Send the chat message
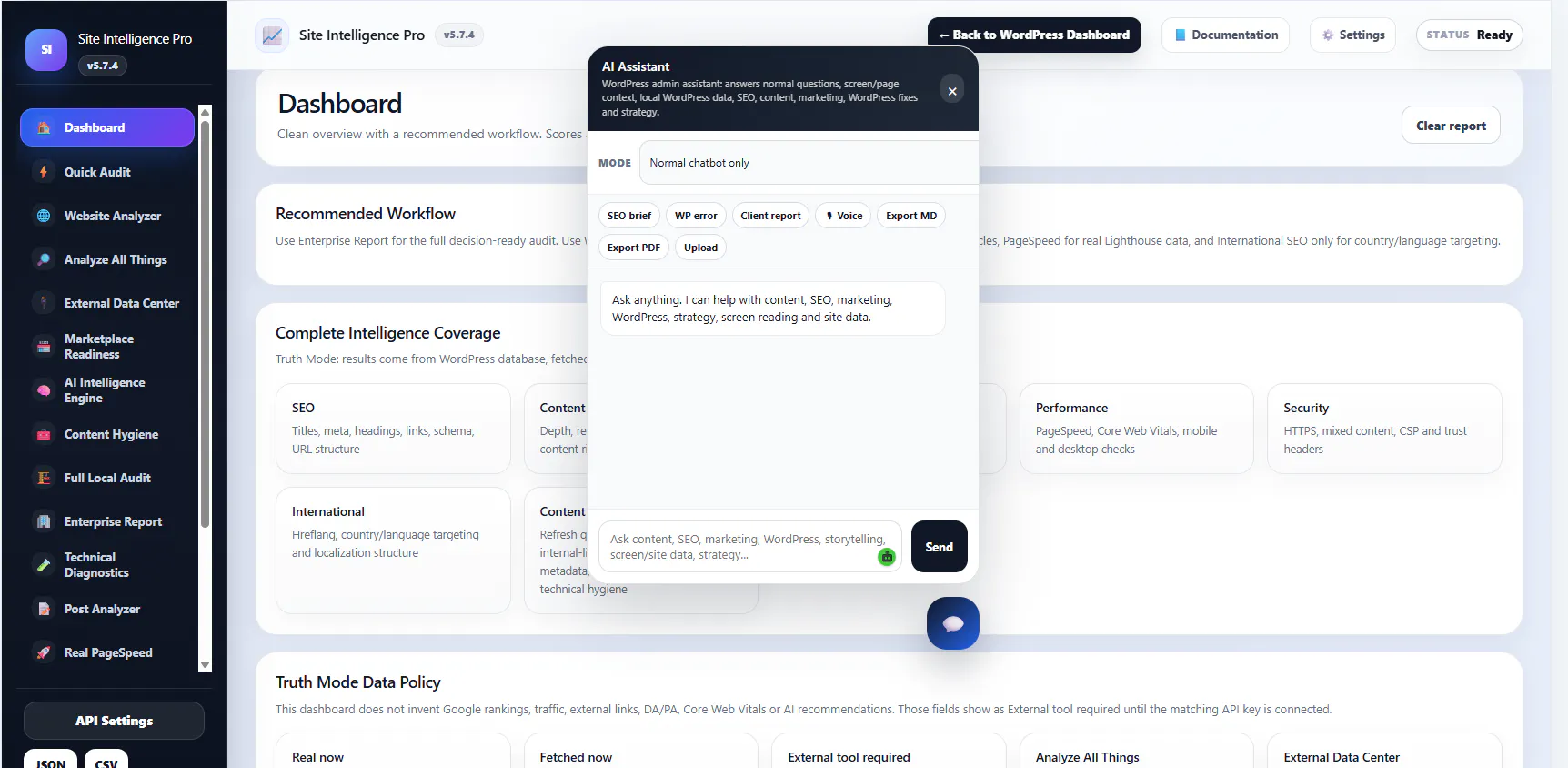This screenshot has height=768, width=1568. (x=940, y=547)
